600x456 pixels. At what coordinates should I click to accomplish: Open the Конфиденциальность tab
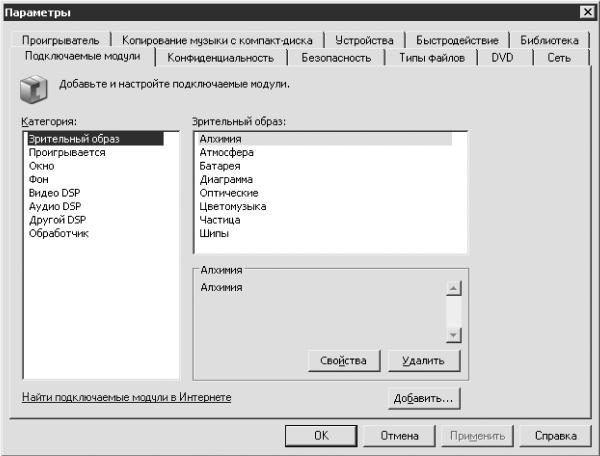[x=220, y=58]
